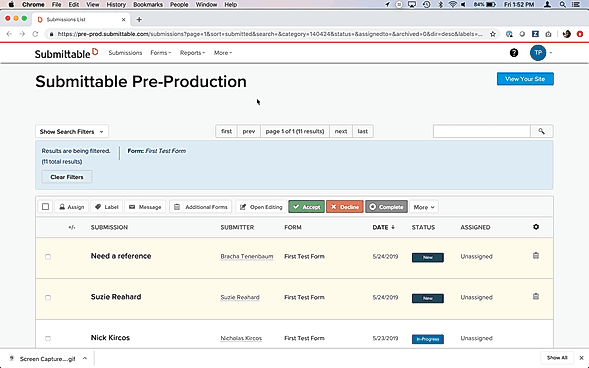Jump to the last results page

click(x=362, y=131)
